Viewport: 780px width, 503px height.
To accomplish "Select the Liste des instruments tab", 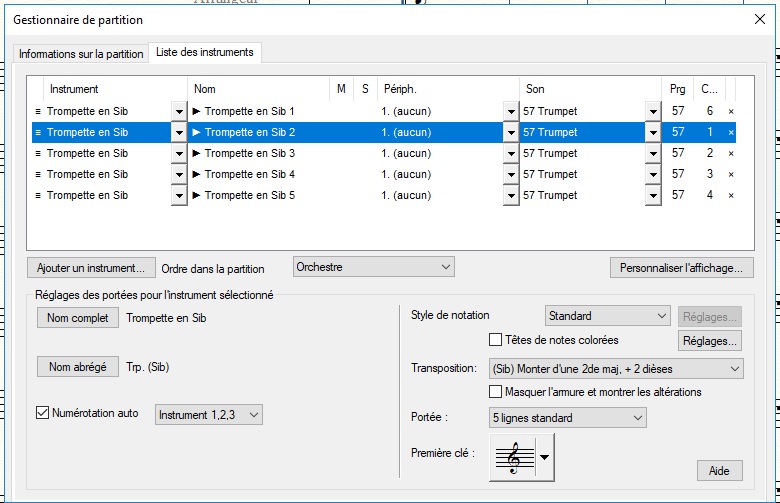I will (x=206, y=52).
